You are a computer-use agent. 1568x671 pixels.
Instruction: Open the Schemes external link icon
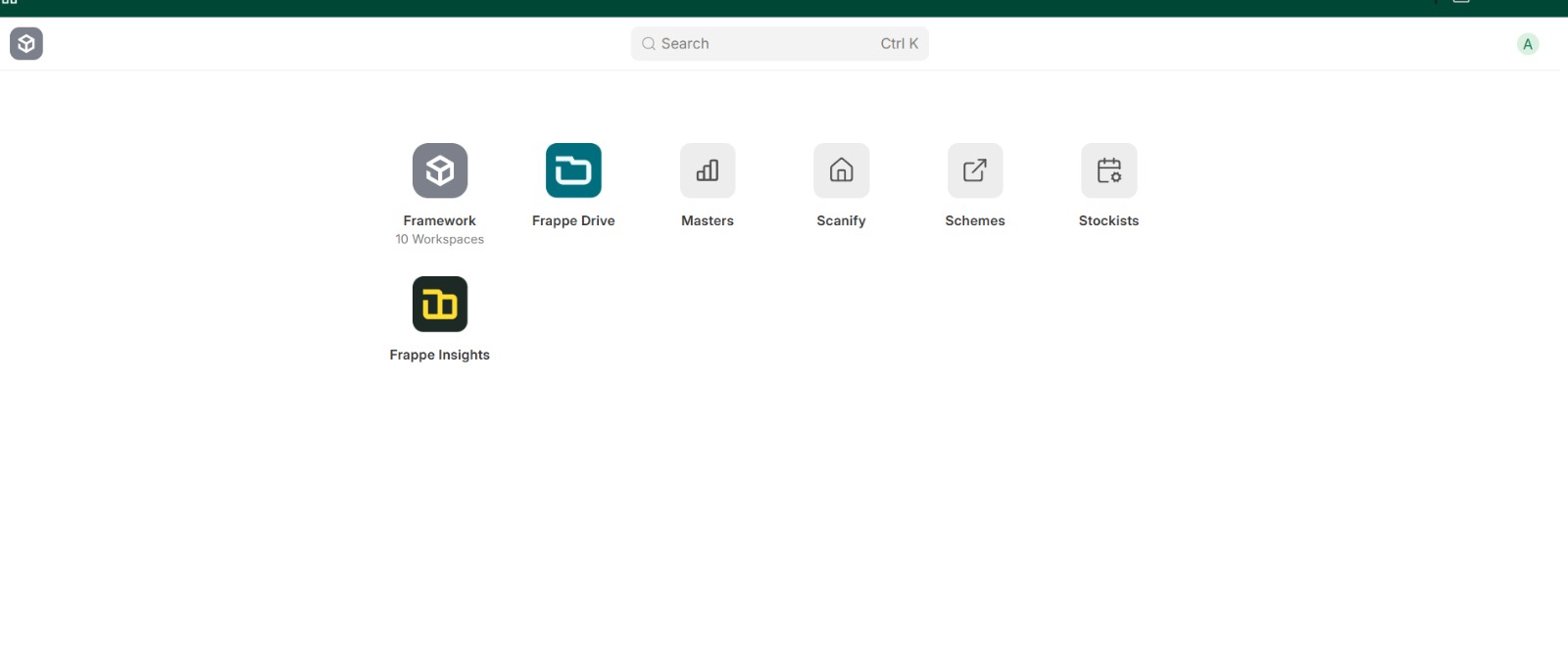pos(974,170)
